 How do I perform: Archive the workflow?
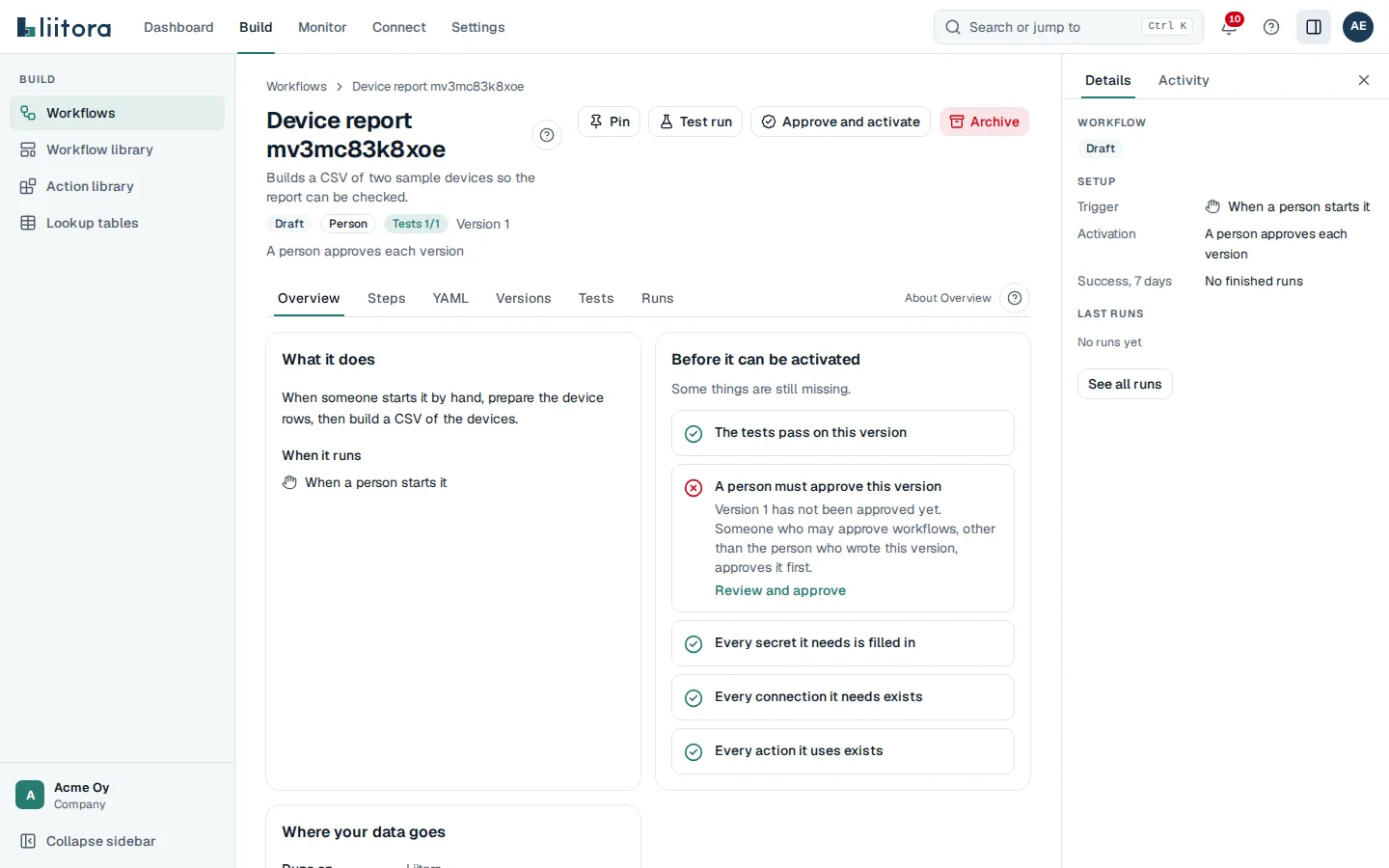click(984, 122)
